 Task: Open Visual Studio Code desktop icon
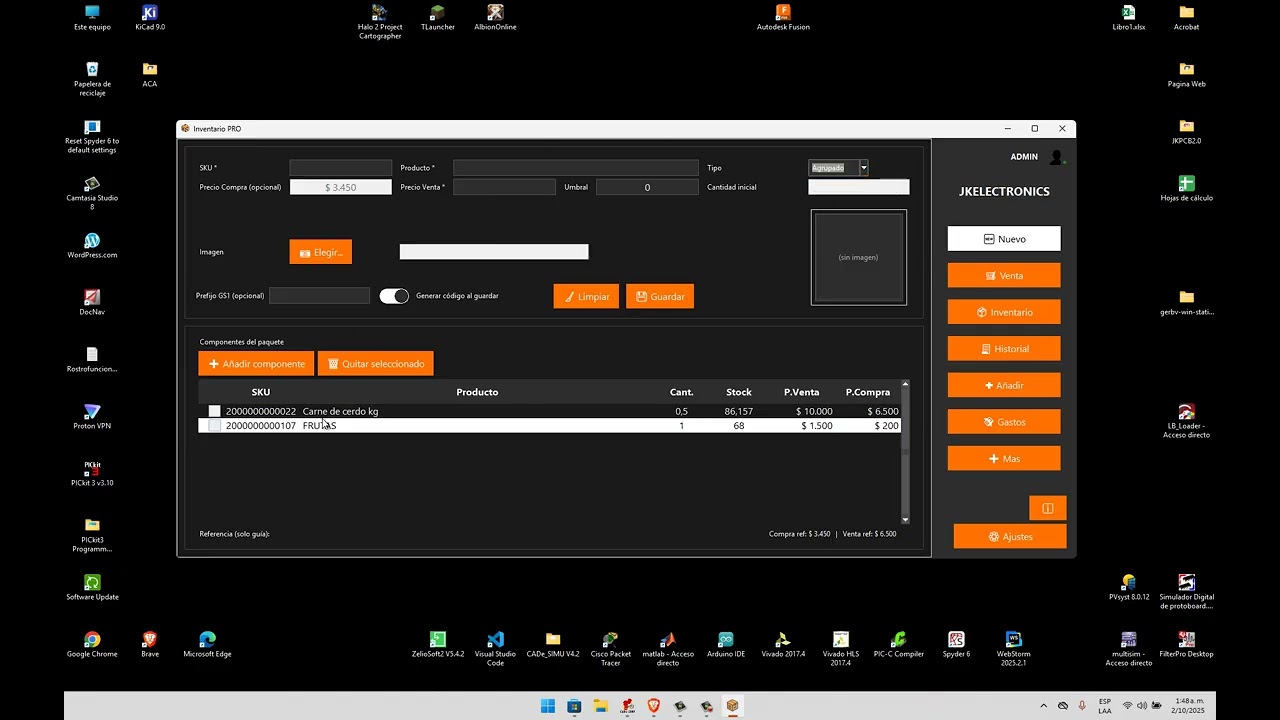click(x=495, y=648)
